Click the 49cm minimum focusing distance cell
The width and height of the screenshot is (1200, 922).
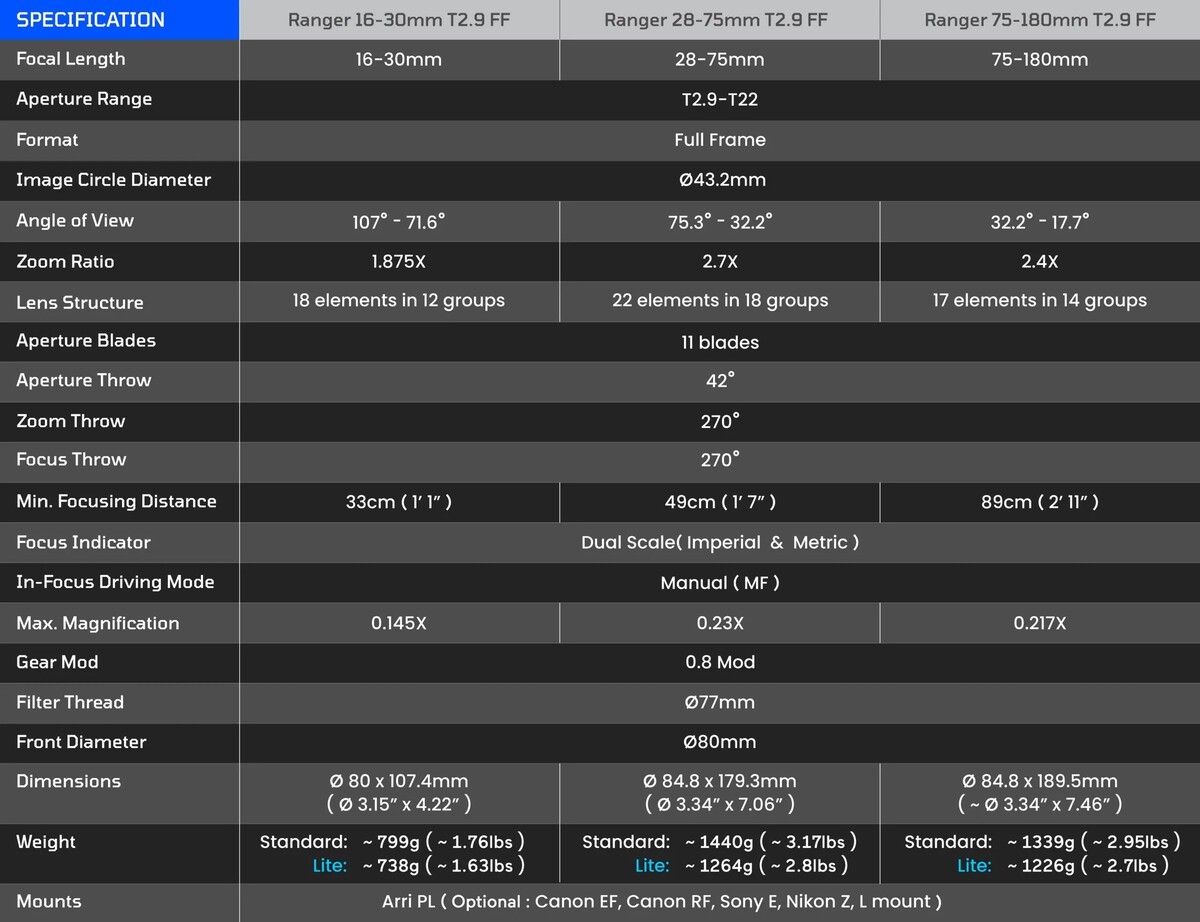719,502
